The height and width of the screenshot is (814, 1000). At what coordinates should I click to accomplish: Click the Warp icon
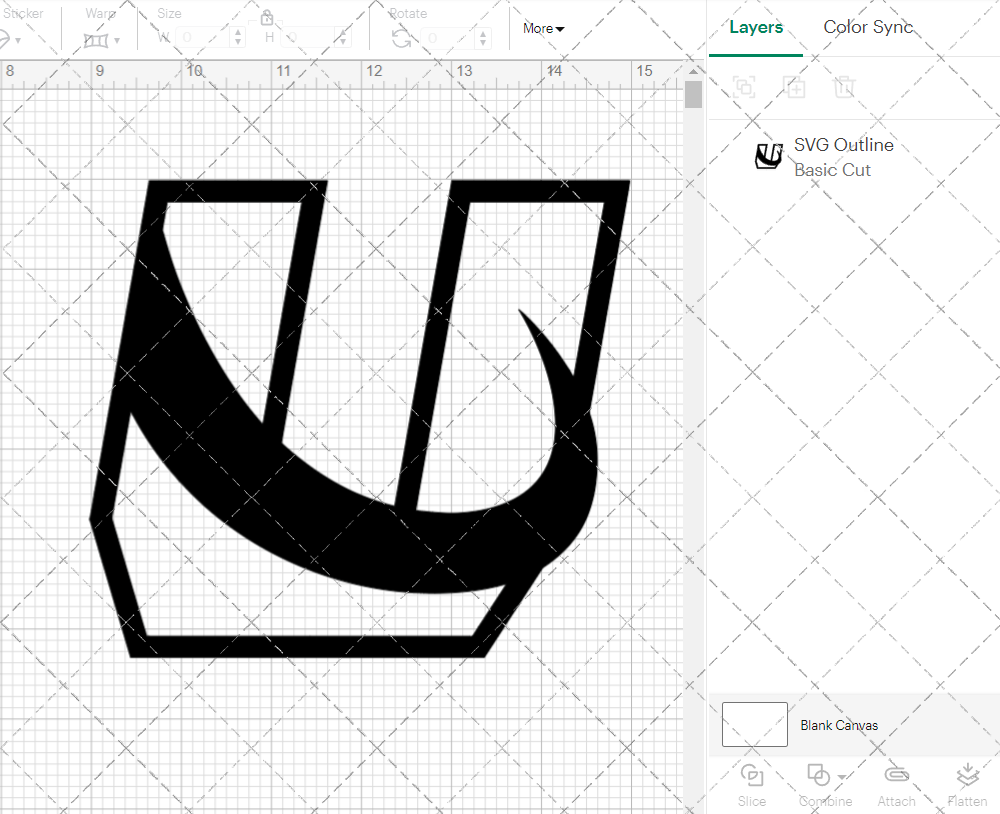tap(96, 40)
